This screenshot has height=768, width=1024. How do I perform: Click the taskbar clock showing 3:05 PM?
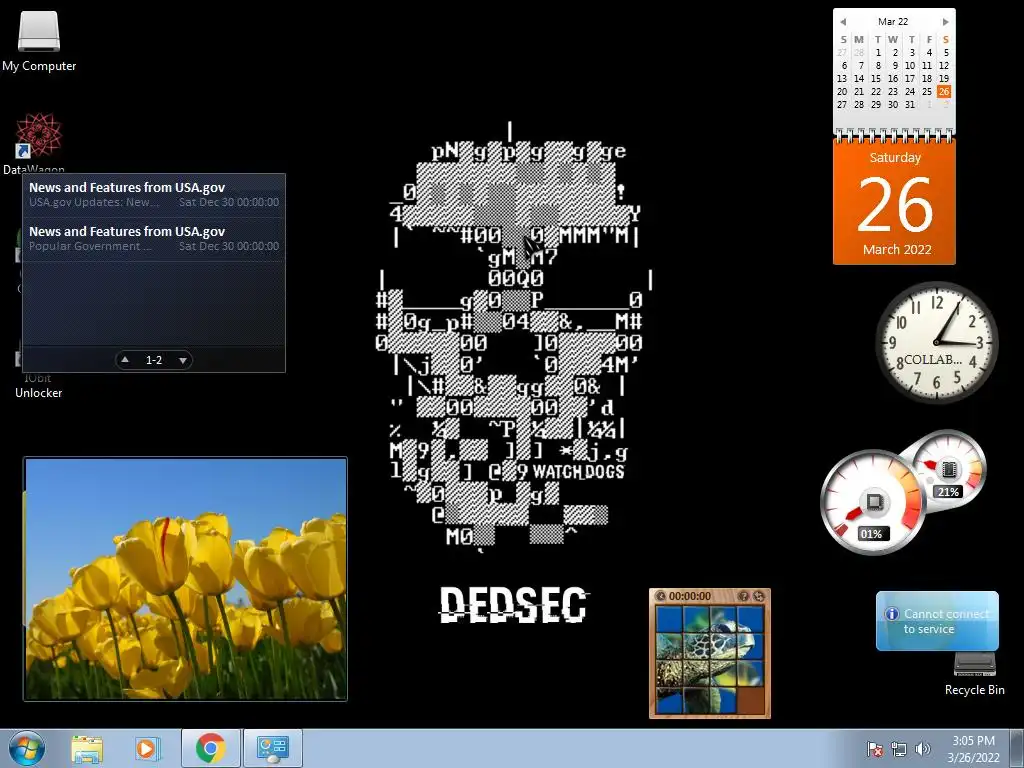[x=973, y=749]
